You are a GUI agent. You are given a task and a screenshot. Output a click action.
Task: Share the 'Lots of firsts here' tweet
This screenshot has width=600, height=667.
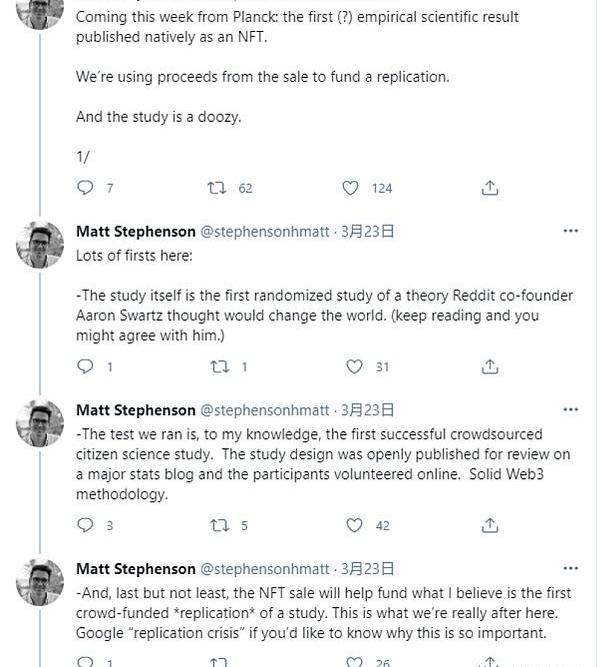[x=489, y=367]
